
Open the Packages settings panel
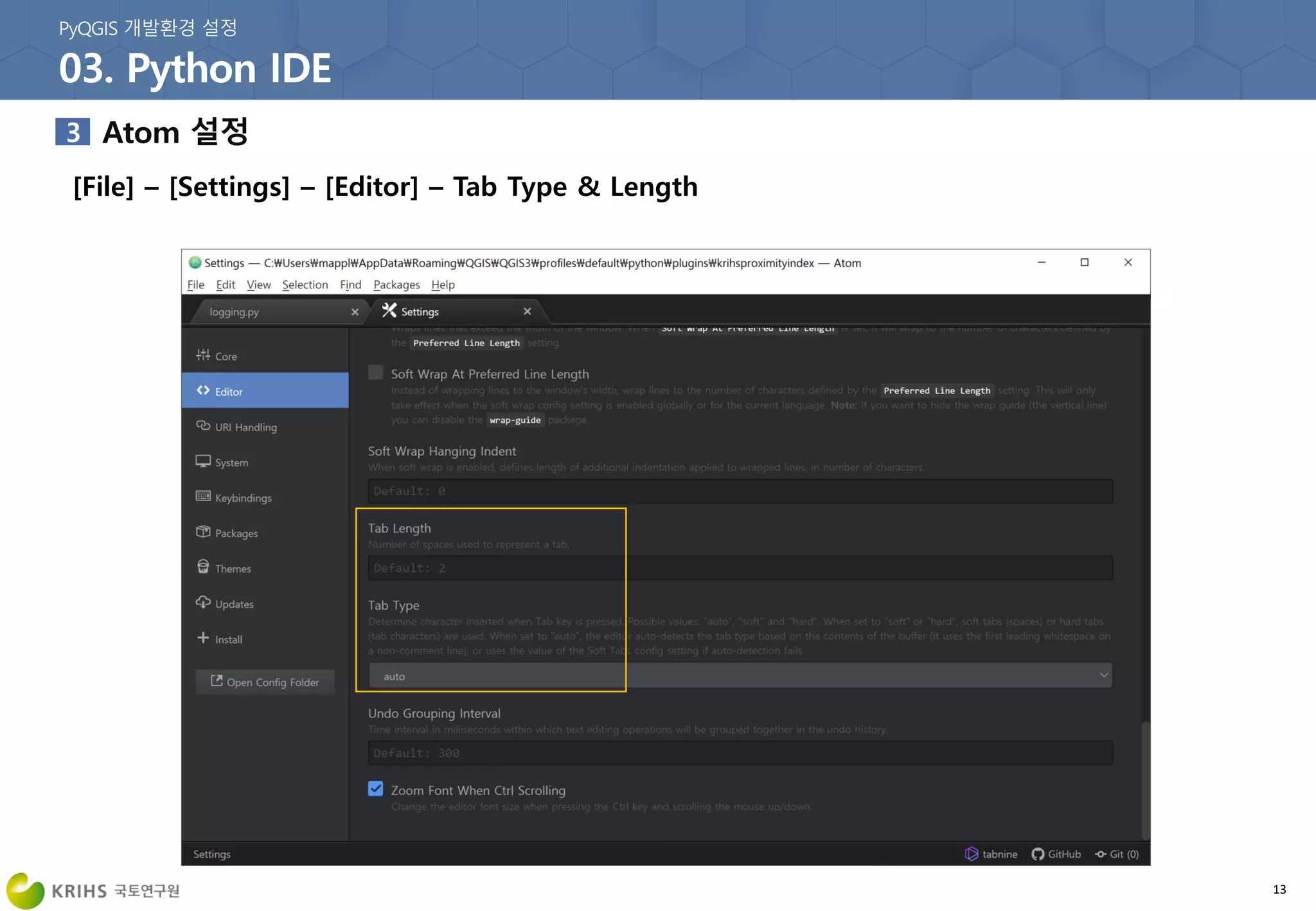(236, 533)
